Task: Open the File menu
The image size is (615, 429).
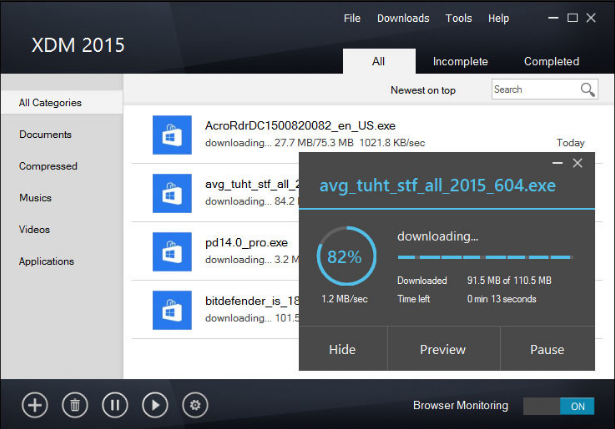Action: click(x=352, y=18)
